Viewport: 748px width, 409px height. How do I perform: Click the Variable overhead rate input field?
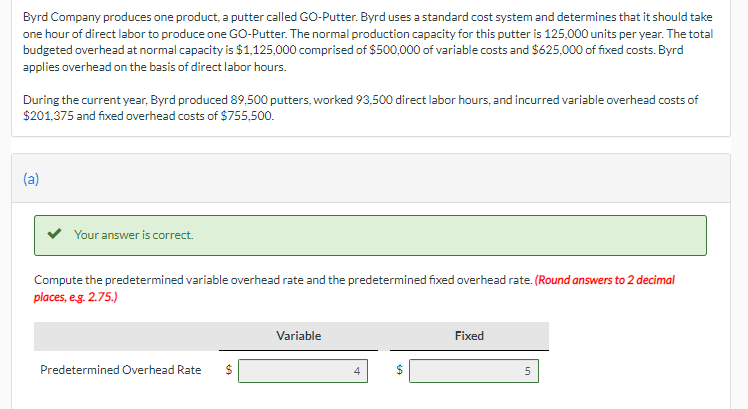tap(303, 371)
